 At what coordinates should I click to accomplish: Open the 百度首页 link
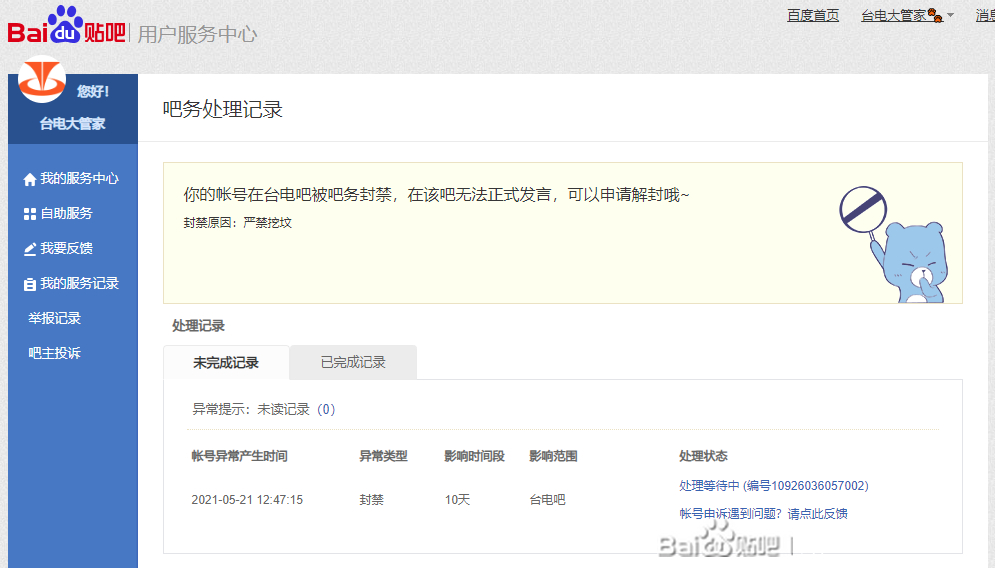coord(813,15)
